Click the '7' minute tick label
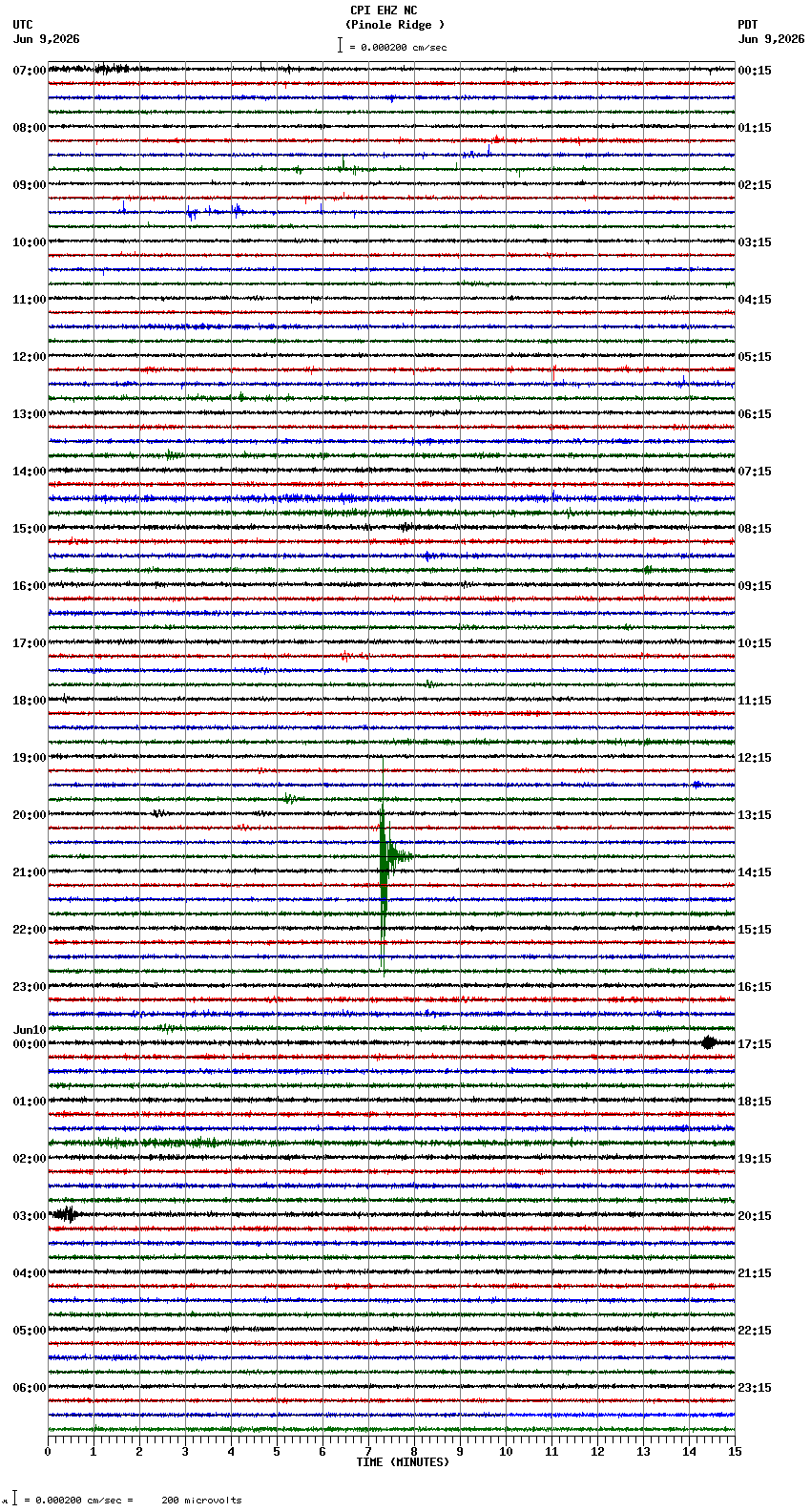The width and height of the screenshot is (811, 1512). point(368,1452)
